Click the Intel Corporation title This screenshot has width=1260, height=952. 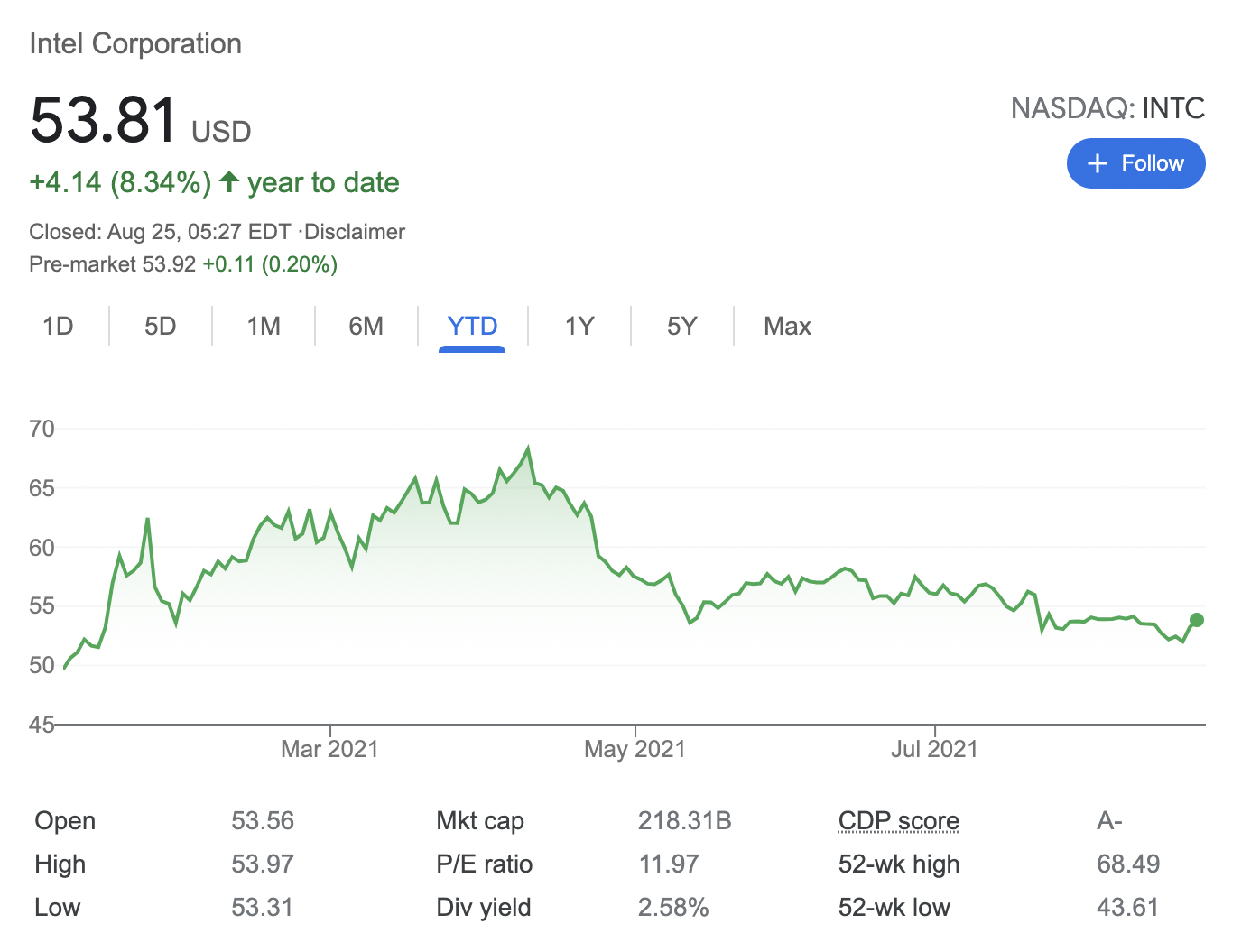point(135,43)
